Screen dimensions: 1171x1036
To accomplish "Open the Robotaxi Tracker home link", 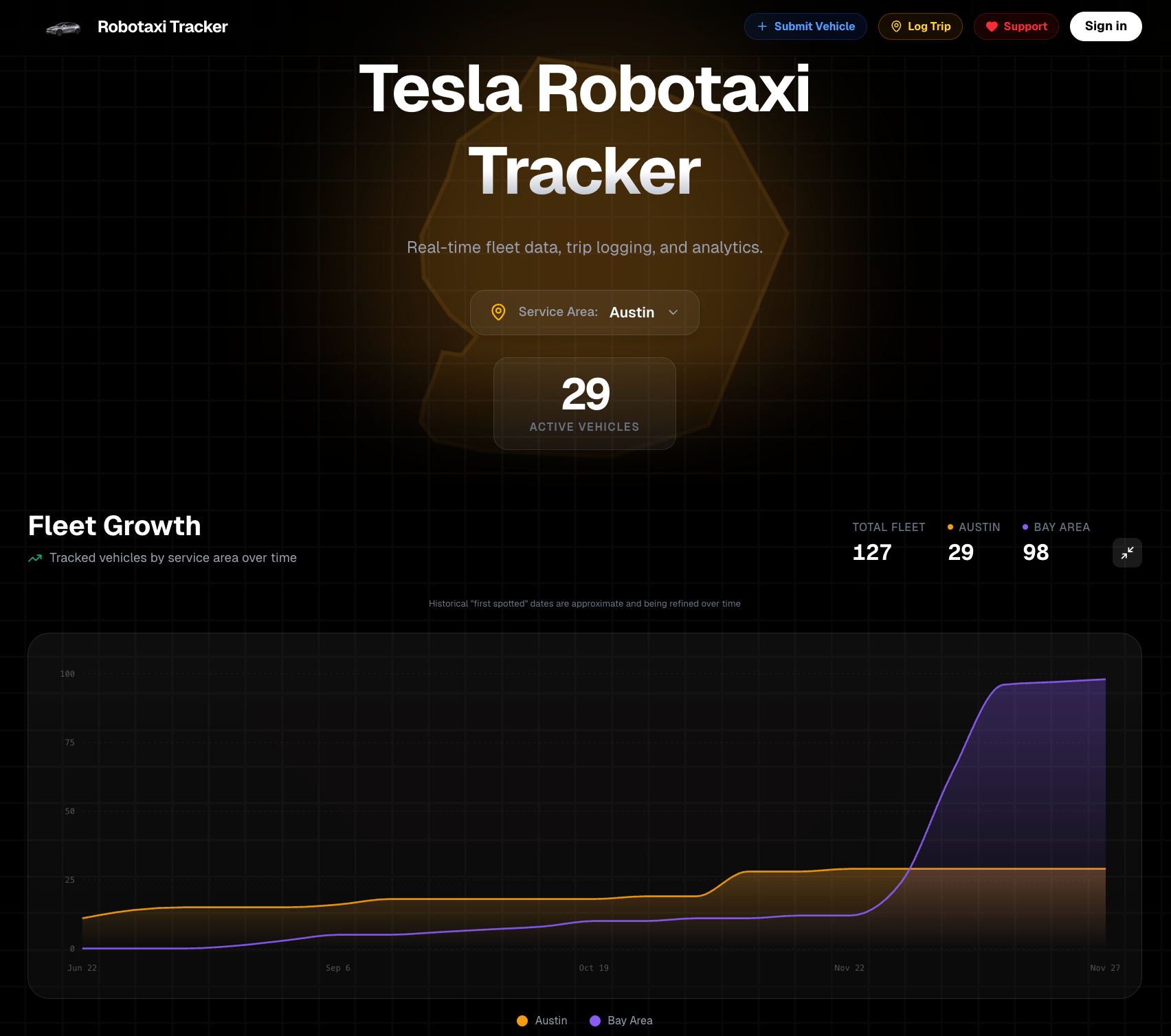I will [162, 27].
